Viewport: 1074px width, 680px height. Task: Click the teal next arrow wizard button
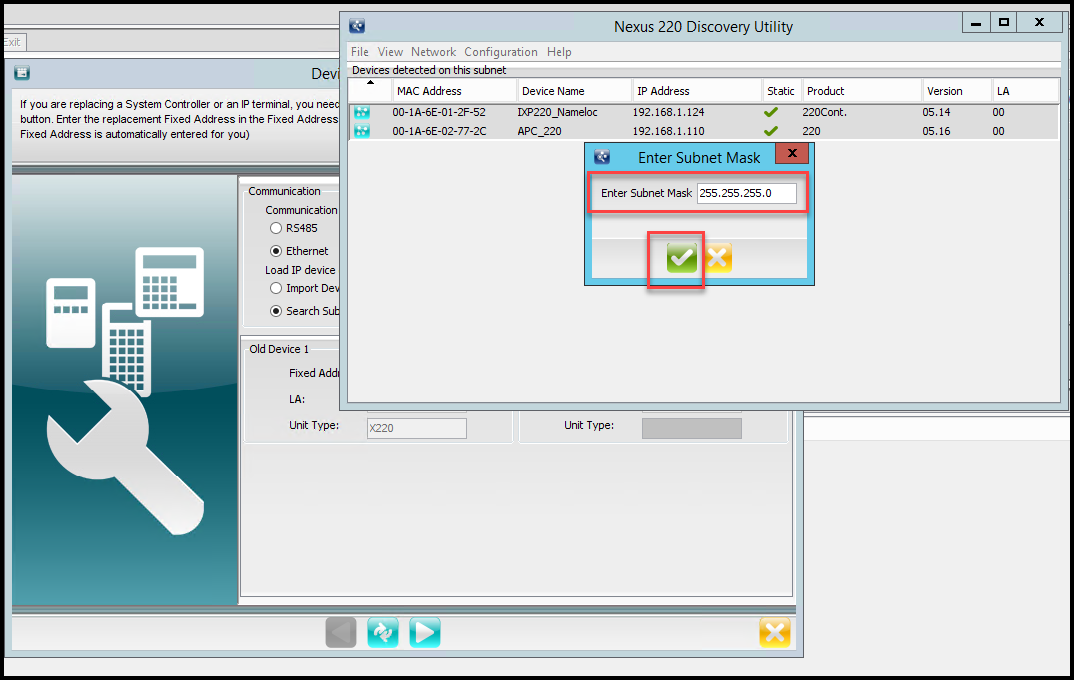pyautogui.click(x=425, y=632)
